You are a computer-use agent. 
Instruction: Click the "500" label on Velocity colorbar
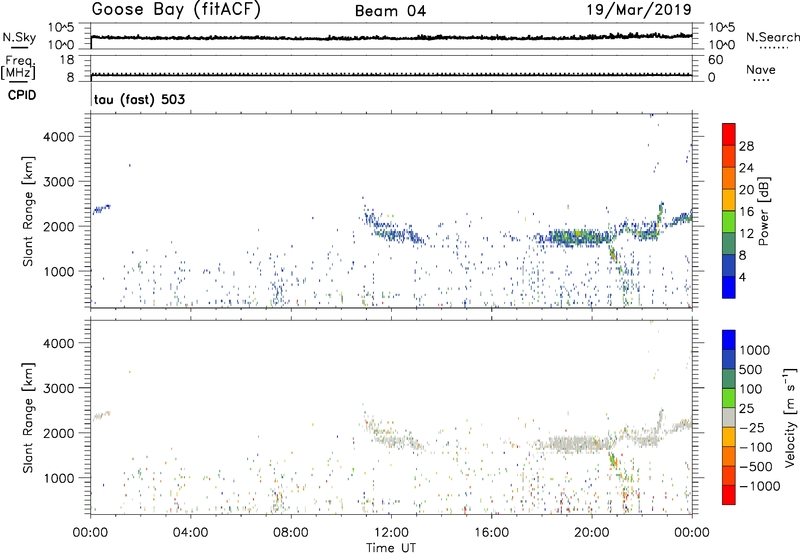(x=751, y=369)
